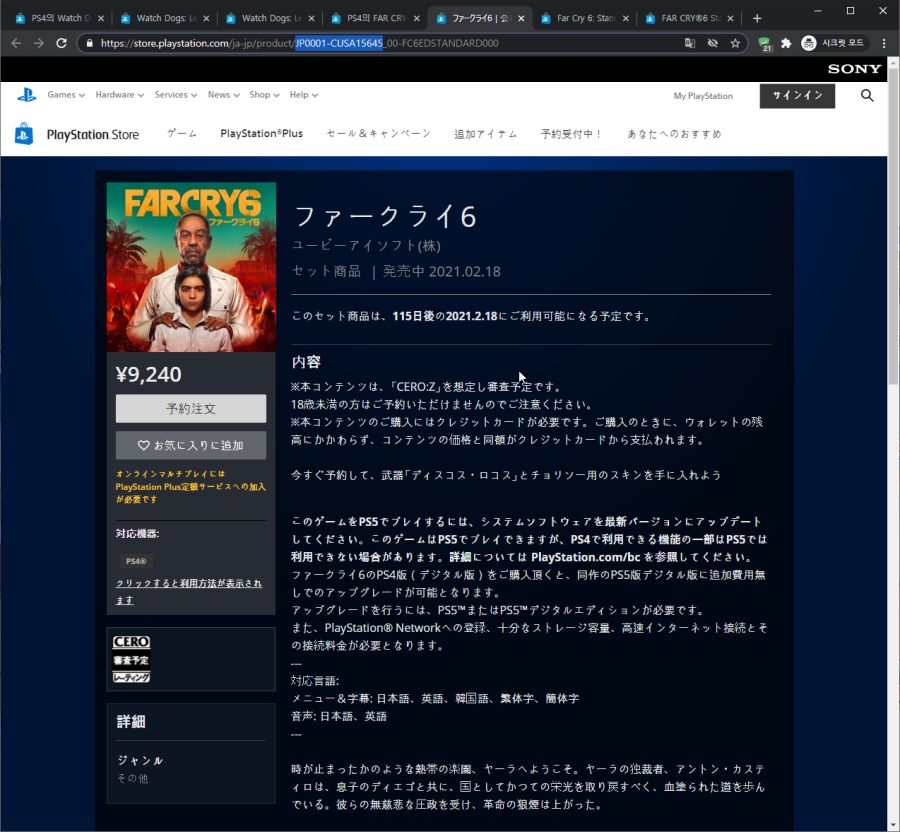Open site search with the magnifier icon
Image resolution: width=900 pixels, height=832 pixels.
coord(867,96)
